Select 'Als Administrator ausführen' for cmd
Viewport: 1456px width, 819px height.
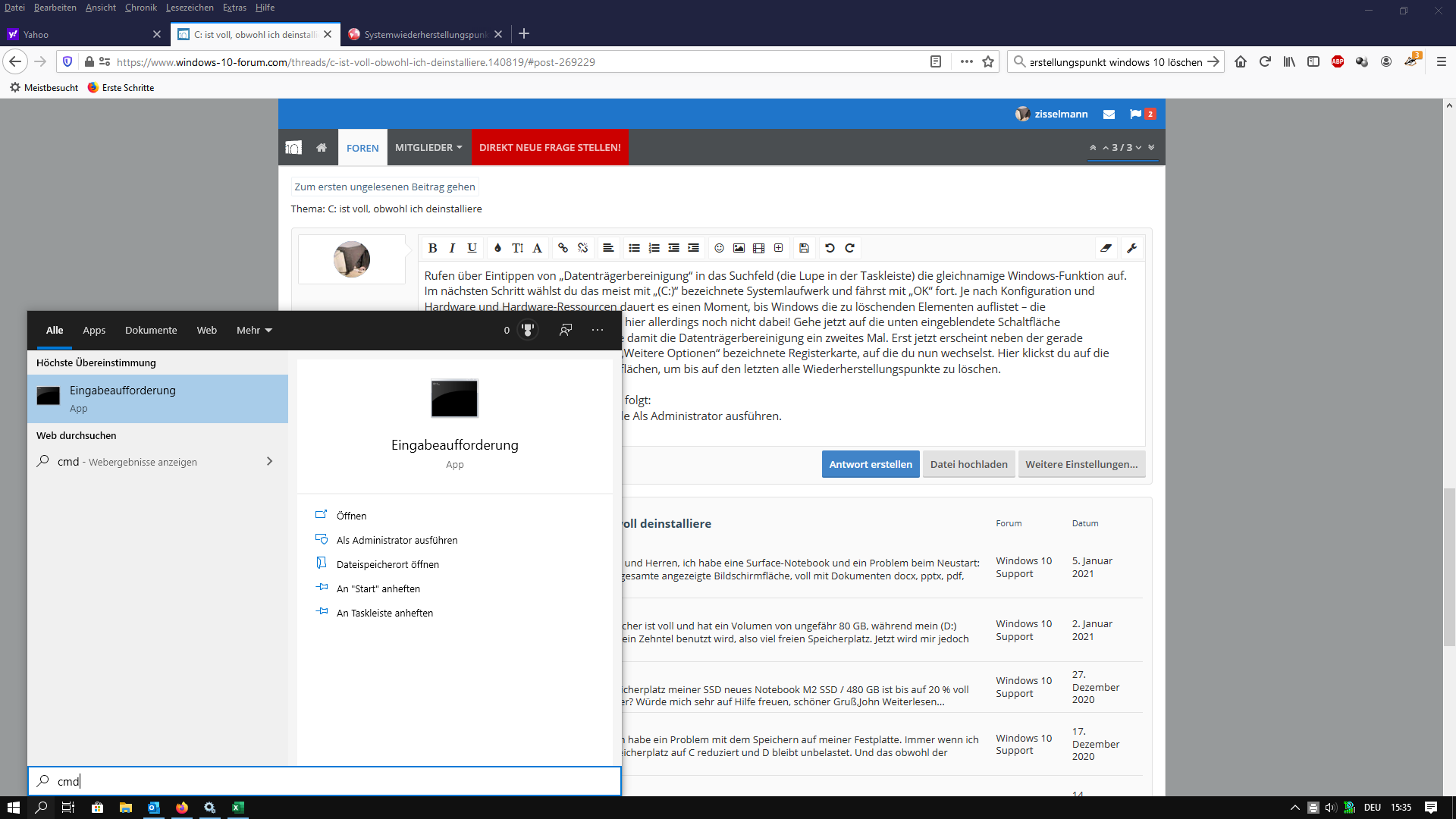(396, 540)
